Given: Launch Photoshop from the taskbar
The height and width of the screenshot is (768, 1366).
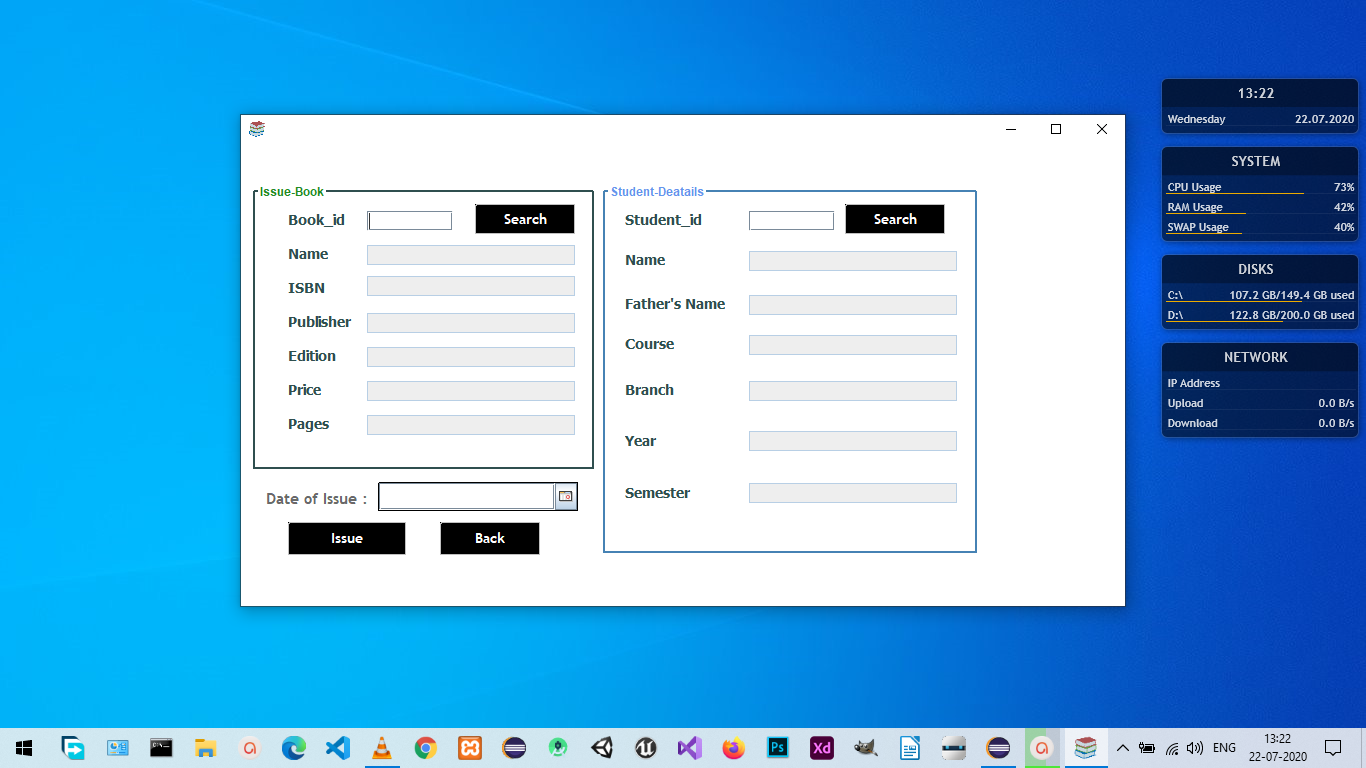Looking at the screenshot, I should (x=778, y=748).
